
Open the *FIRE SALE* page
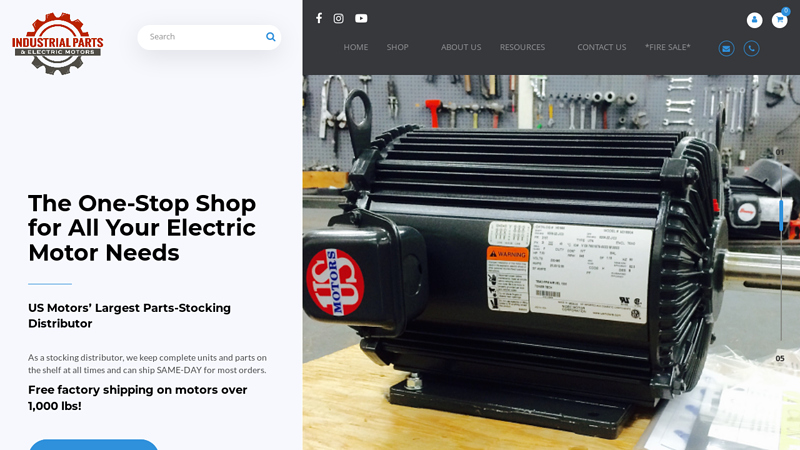pyautogui.click(x=667, y=47)
